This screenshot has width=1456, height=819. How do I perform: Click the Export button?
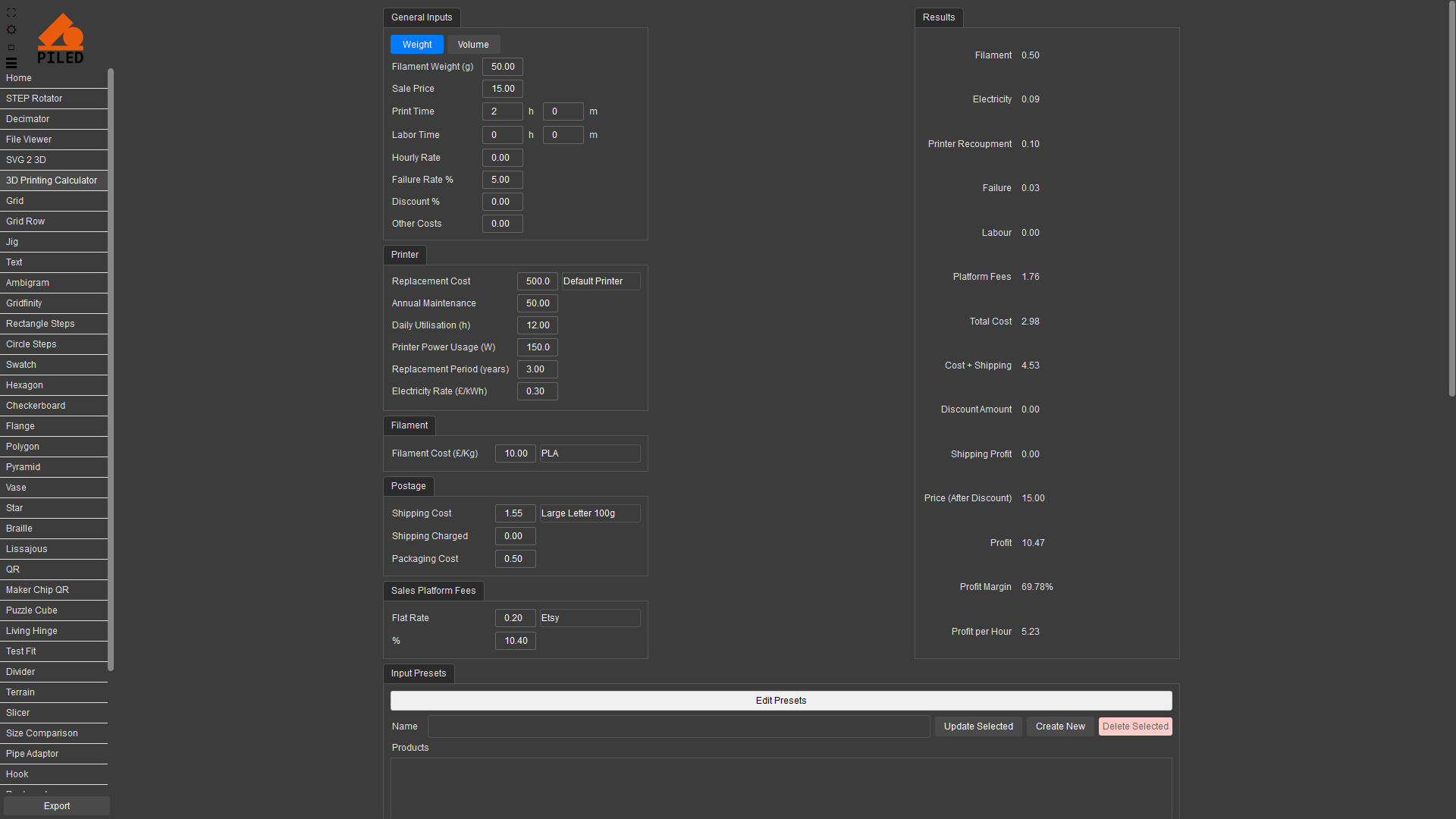pyautogui.click(x=57, y=806)
